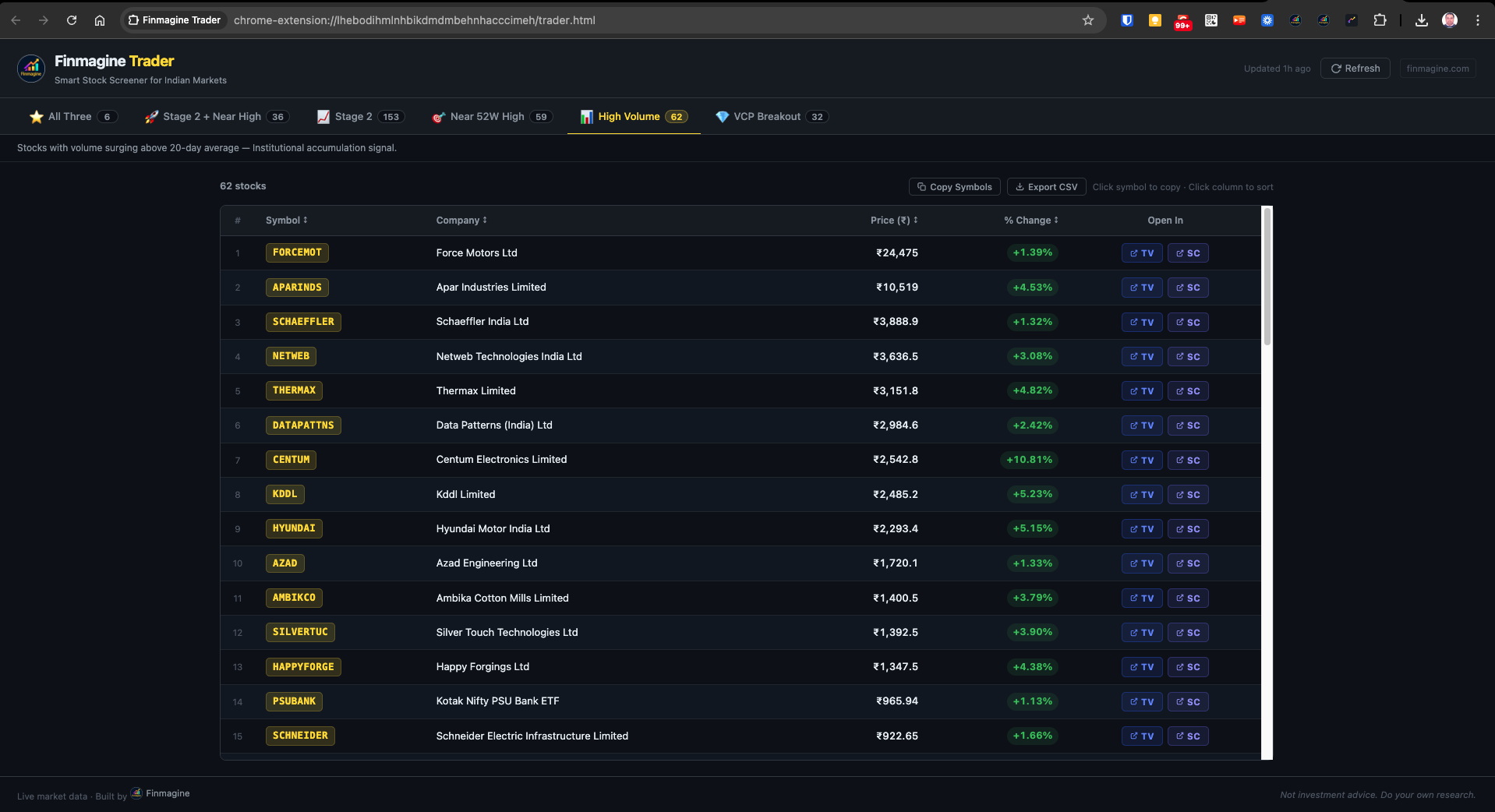Toggle sorting on the % Change column
The height and width of the screenshot is (812, 1495).
pos(1030,221)
